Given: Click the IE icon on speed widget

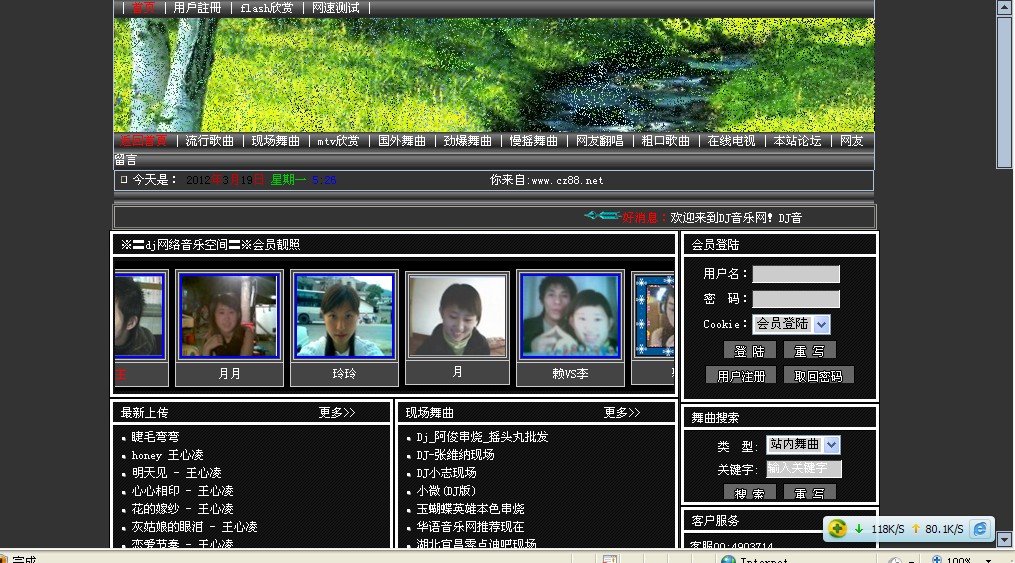Looking at the screenshot, I should coord(980,529).
